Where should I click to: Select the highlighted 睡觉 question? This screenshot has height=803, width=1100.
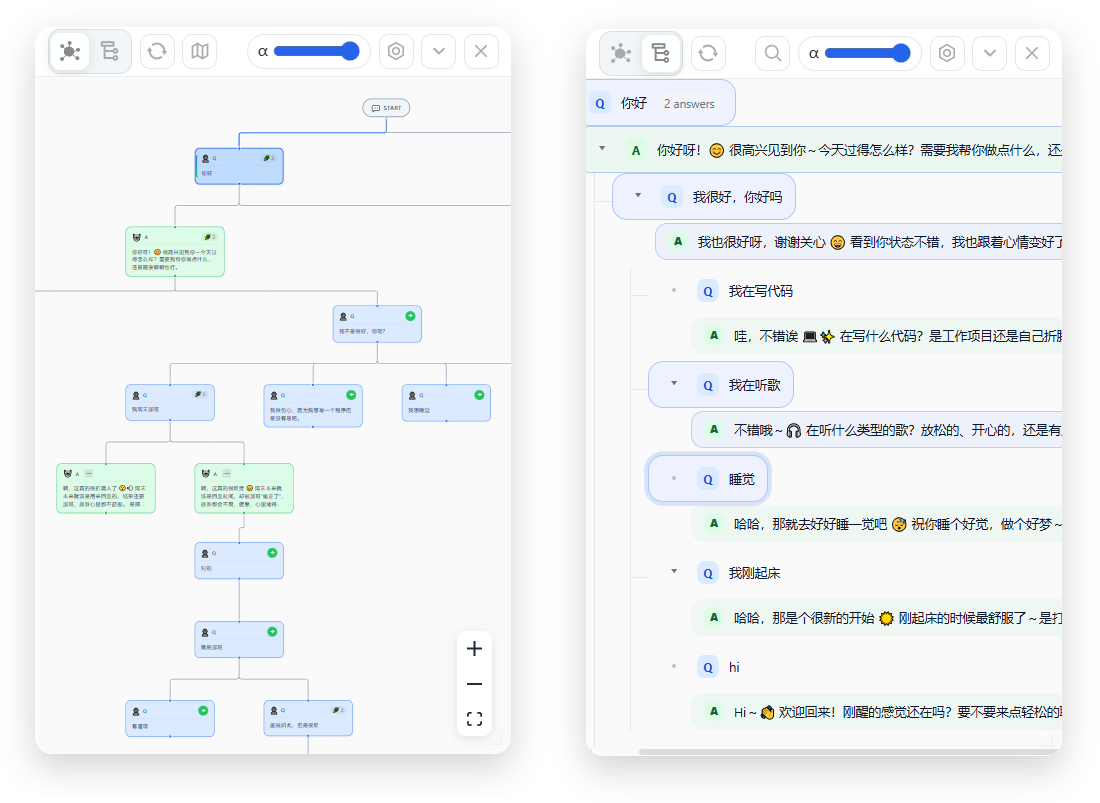[709, 479]
